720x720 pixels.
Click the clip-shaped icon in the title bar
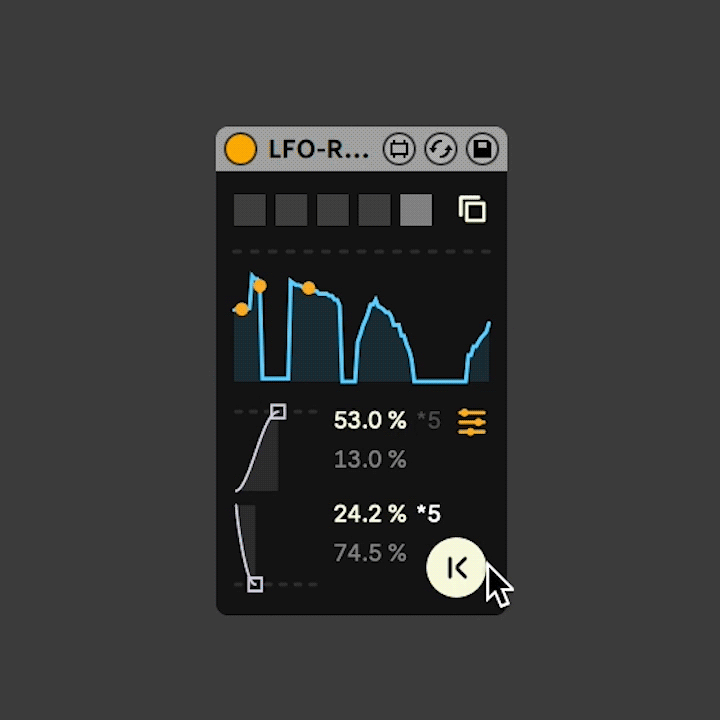click(399, 149)
